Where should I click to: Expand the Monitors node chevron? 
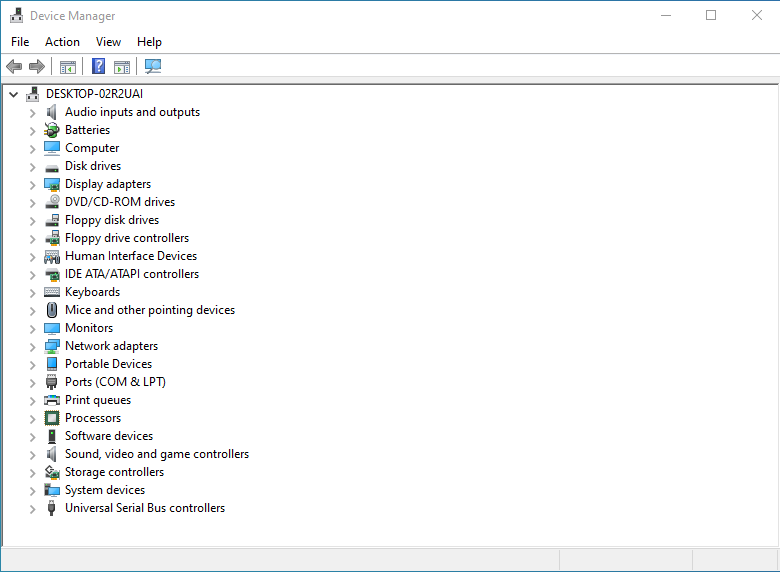click(32, 329)
